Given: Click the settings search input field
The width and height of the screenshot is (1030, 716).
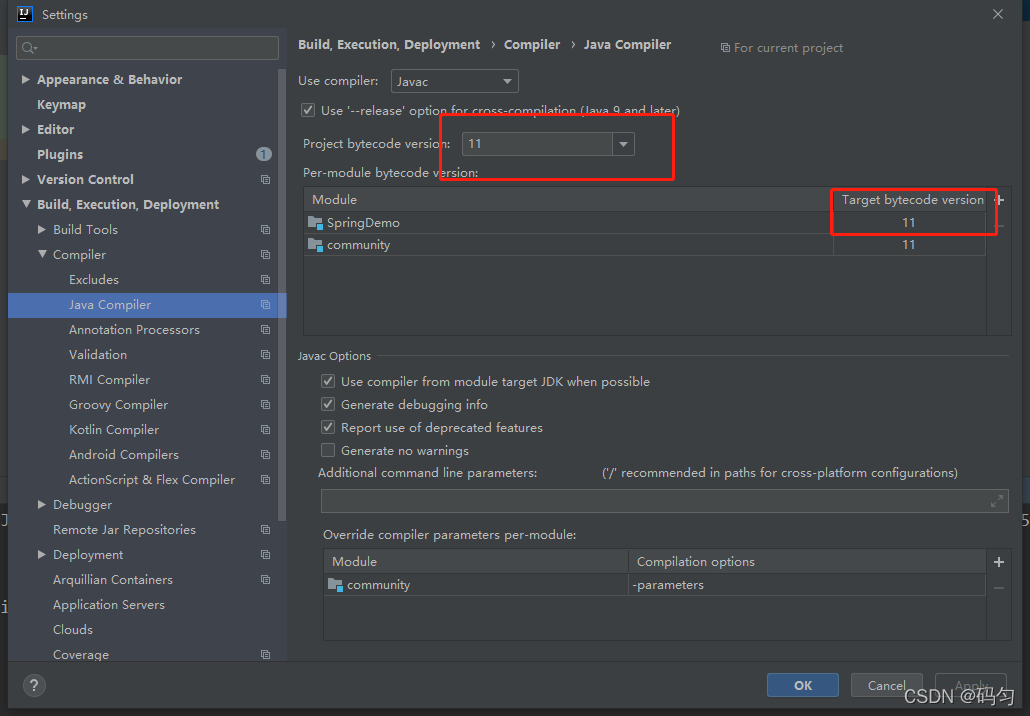Looking at the screenshot, I should 147,48.
